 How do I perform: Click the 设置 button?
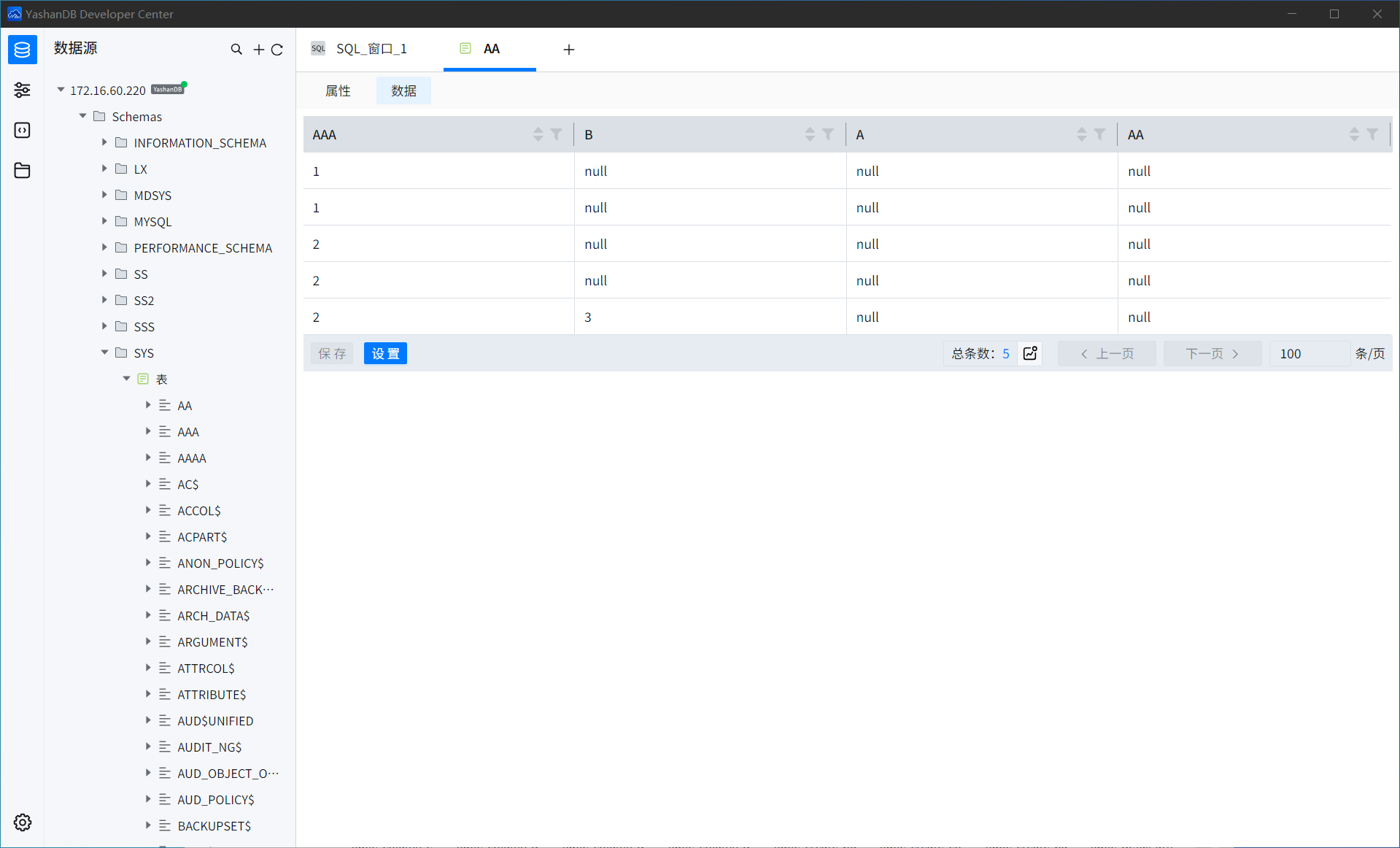point(385,354)
